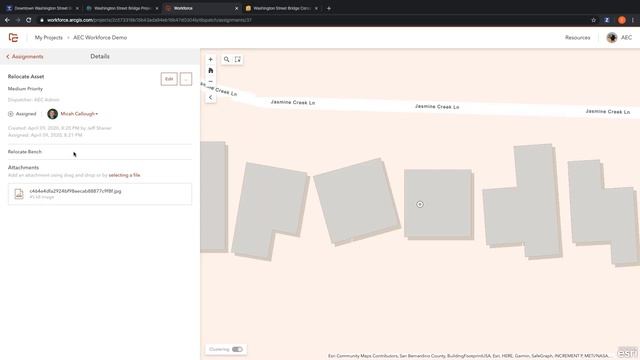
Task: Click the browser address bar URL
Action: [149, 20]
